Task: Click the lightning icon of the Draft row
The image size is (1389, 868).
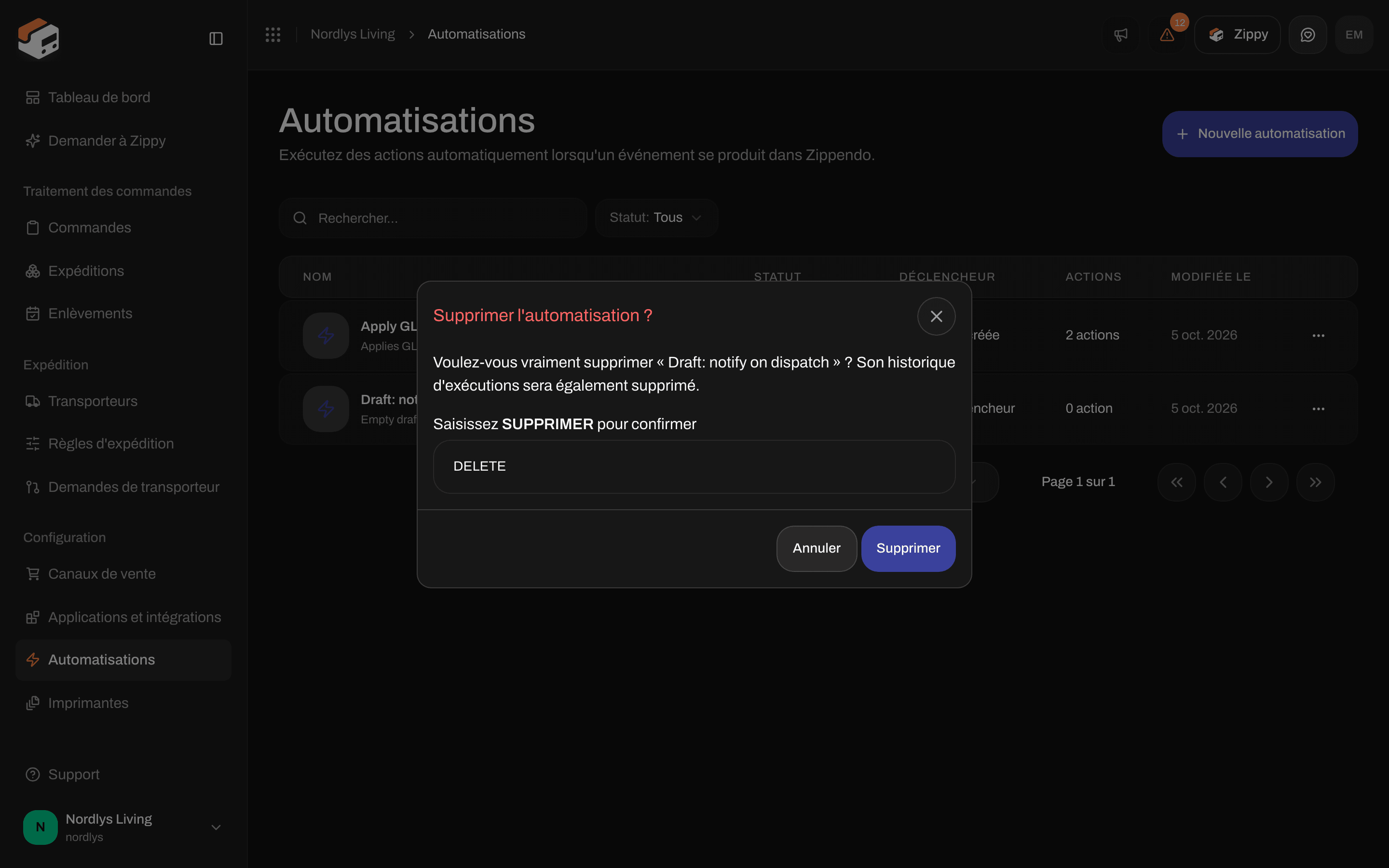Action: (326, 409)
